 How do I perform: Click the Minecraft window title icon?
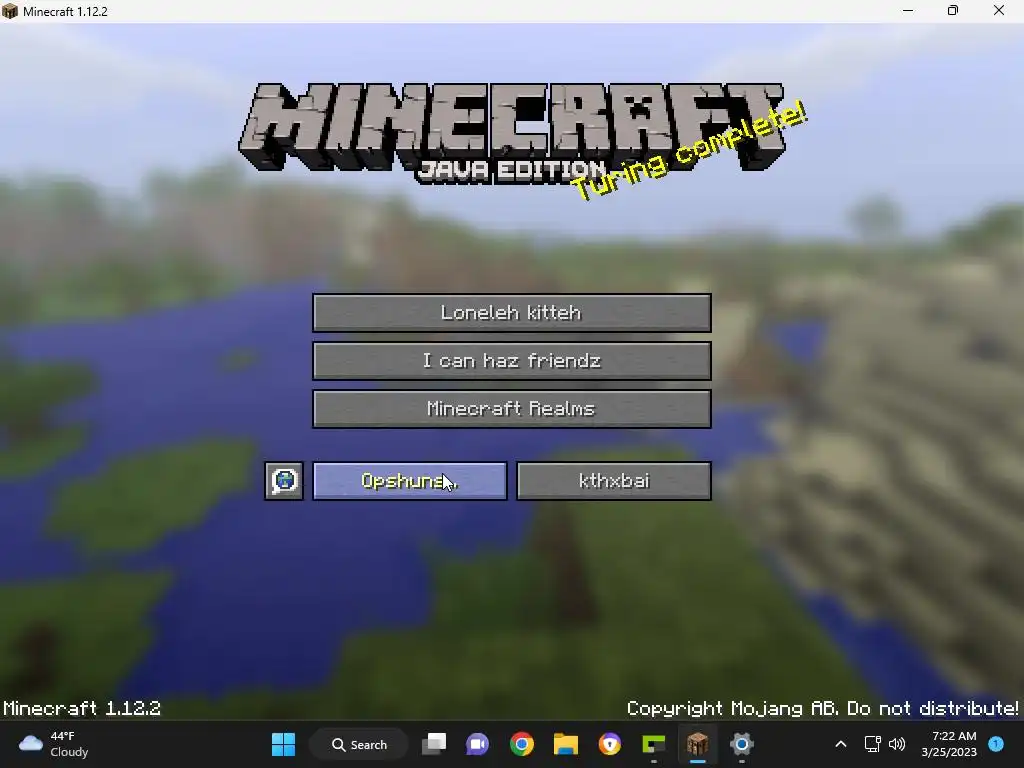coord(10,11)
